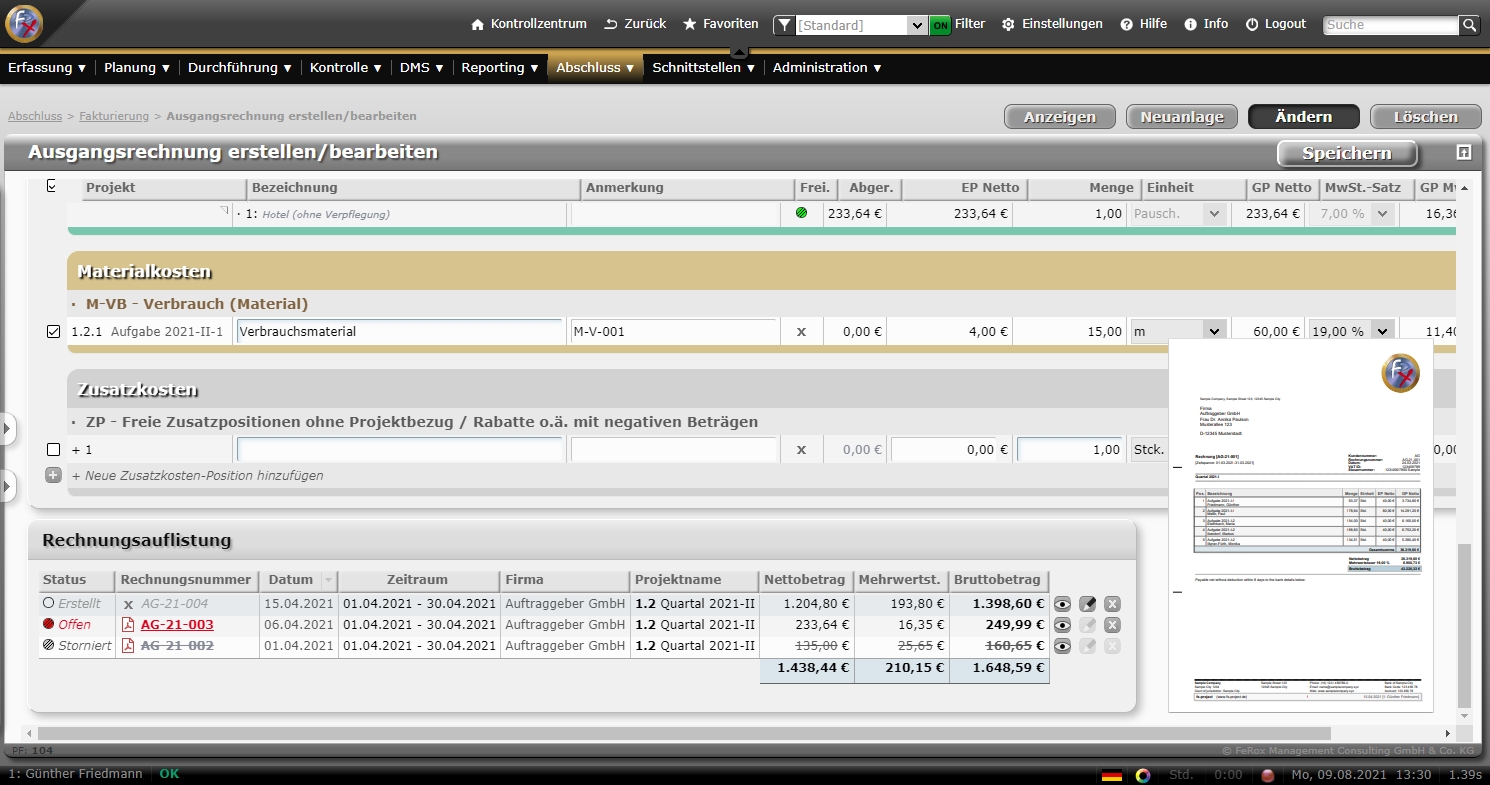Screen dimensions: 1490x785
Task: Click into the Suche search field
Action: point(1391,25)
